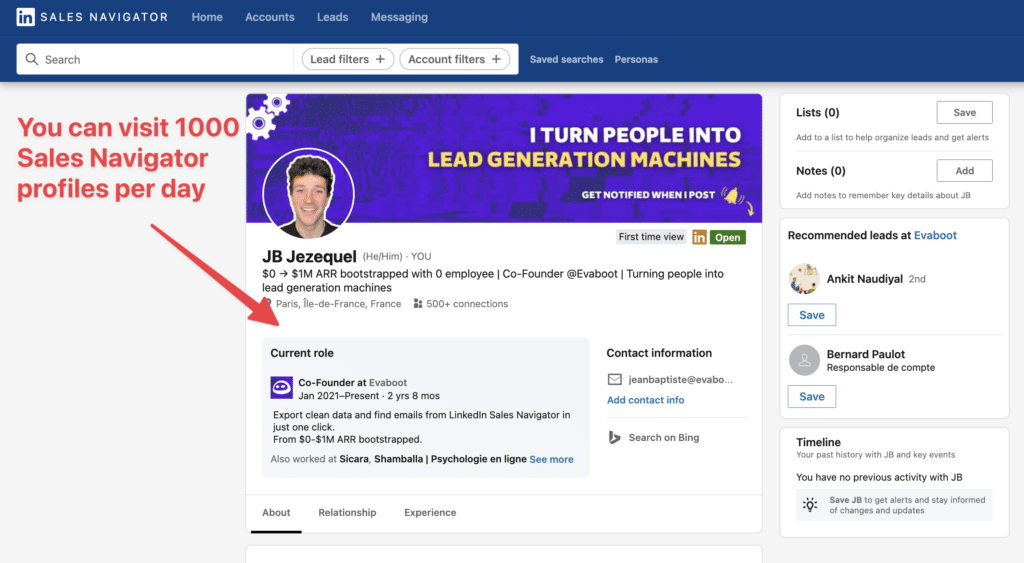Go to the Home menu
The height and width of the screenshot is (563, 1024).
[207, 17]
